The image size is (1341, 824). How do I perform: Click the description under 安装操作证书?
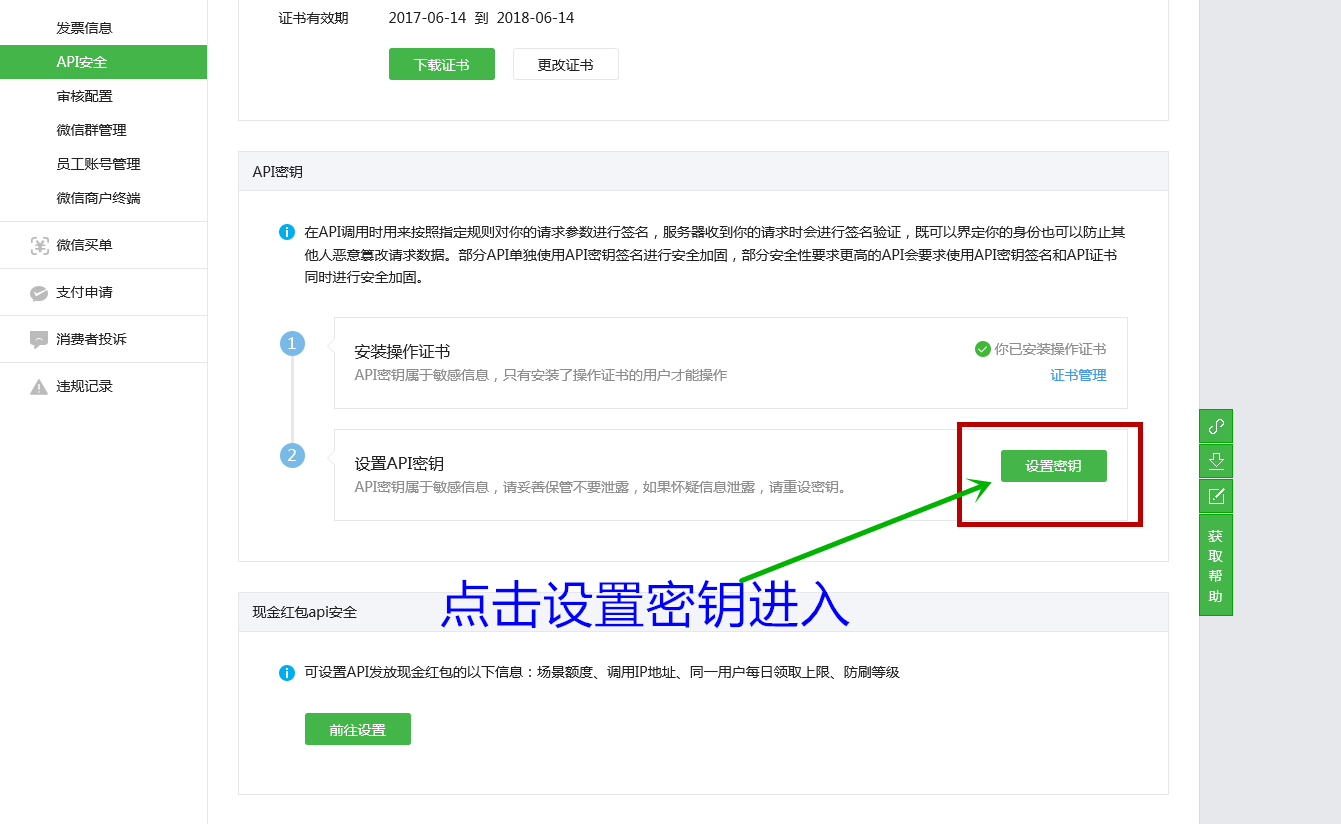pyautogui.click(x=541, y=375)
